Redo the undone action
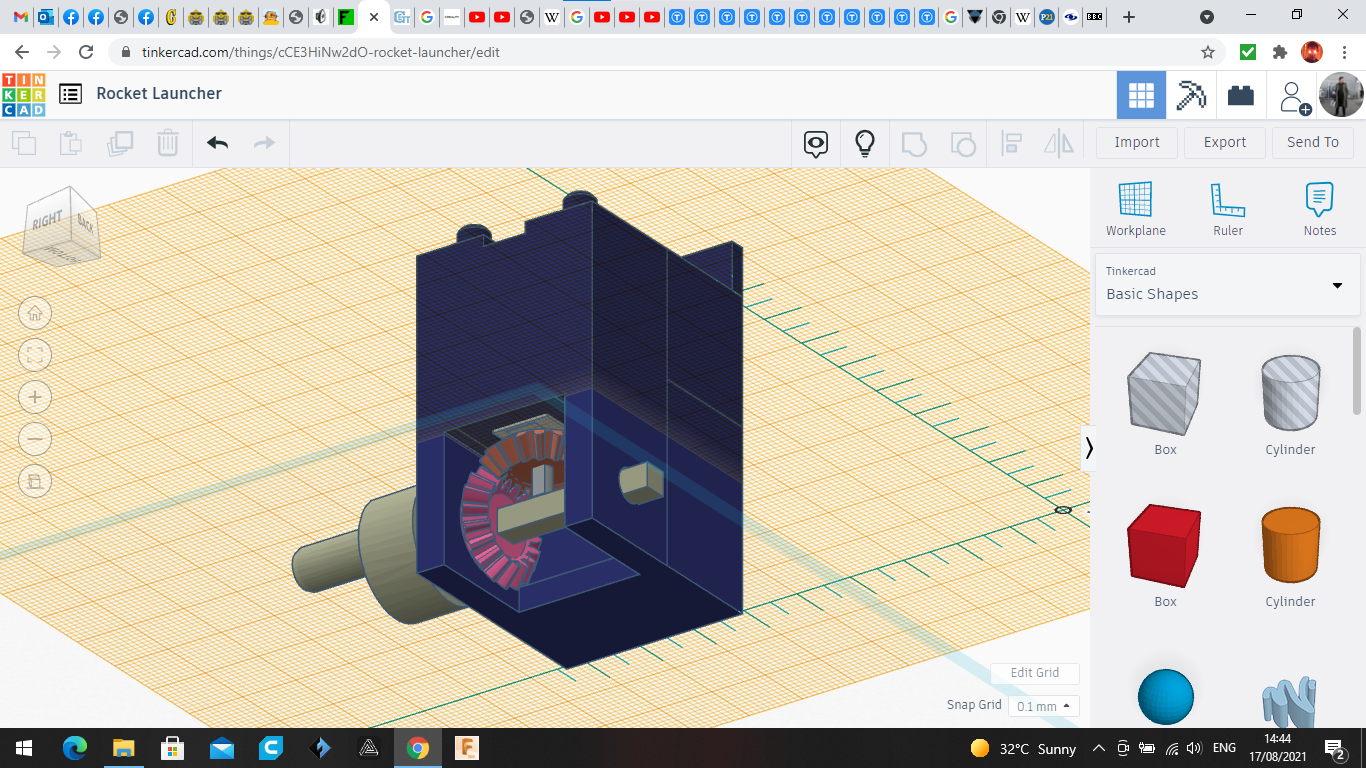Viewport: 1366px width, 768px height. click(264, 143)
